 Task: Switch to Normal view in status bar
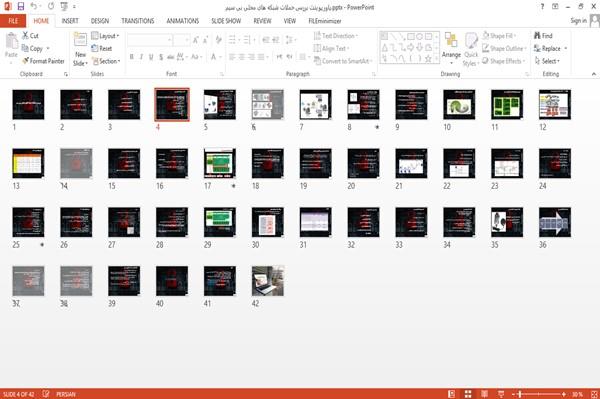click(452, 394)
